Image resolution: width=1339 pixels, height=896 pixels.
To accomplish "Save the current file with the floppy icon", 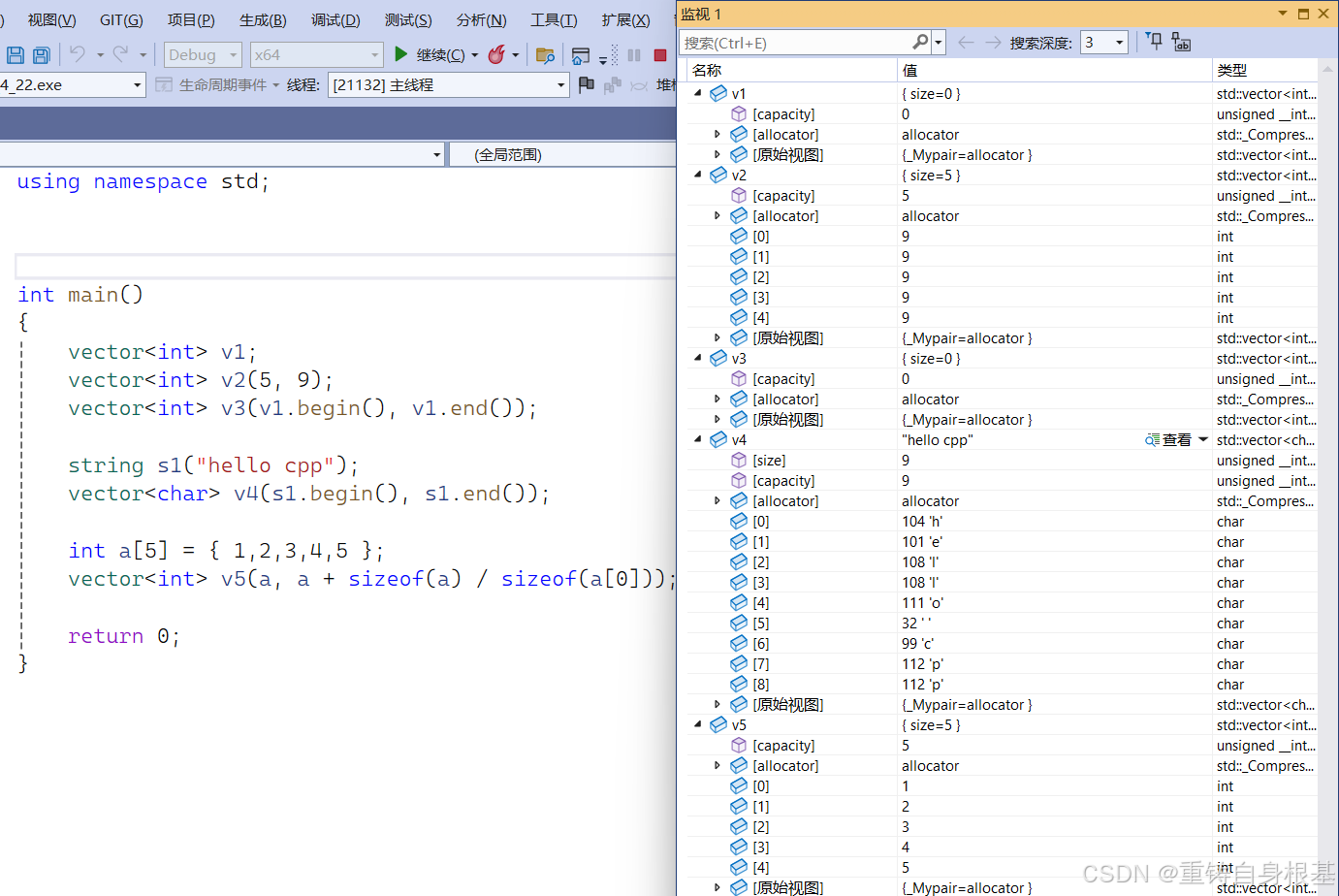I will click(x=16, y=55).
